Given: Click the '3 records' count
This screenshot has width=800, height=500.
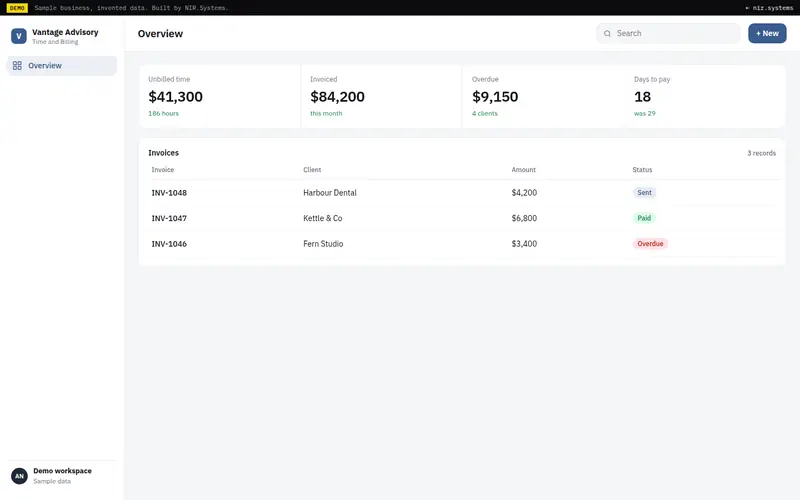Looking at the screenshot, I should coord(761,153).
